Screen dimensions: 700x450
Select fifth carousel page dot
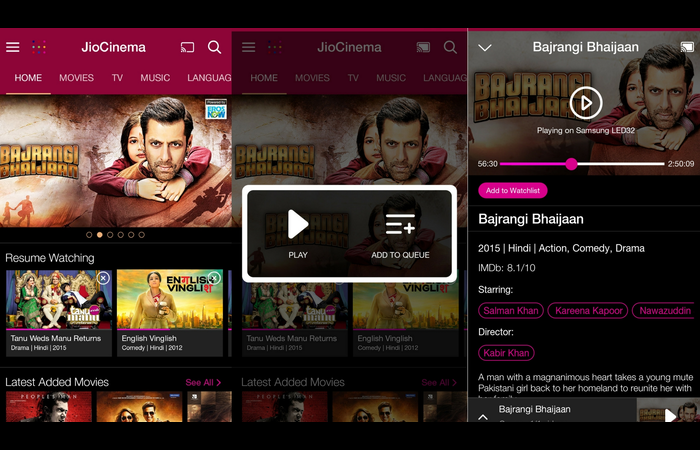[131, 234]
